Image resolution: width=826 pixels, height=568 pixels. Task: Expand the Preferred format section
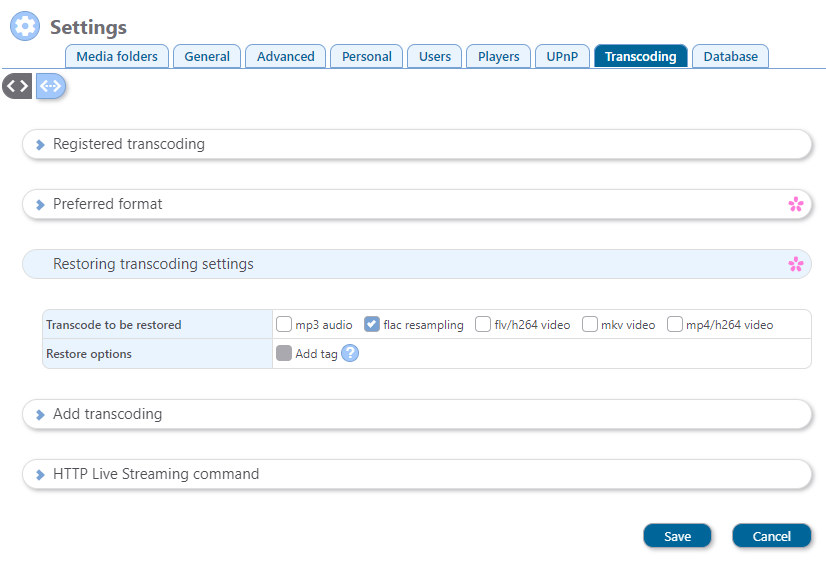pos(417,204)
